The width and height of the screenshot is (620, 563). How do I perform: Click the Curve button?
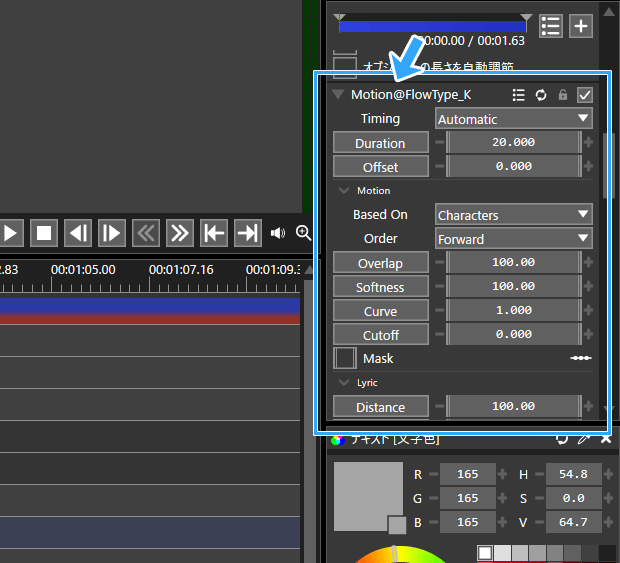pos(380,311)
